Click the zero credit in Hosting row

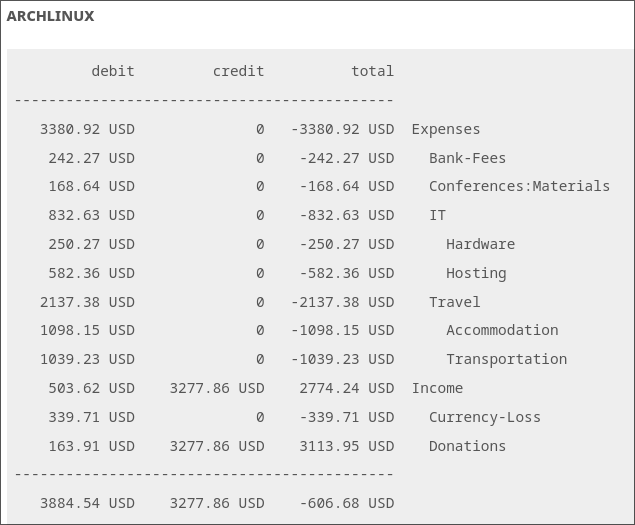(260, 273)
